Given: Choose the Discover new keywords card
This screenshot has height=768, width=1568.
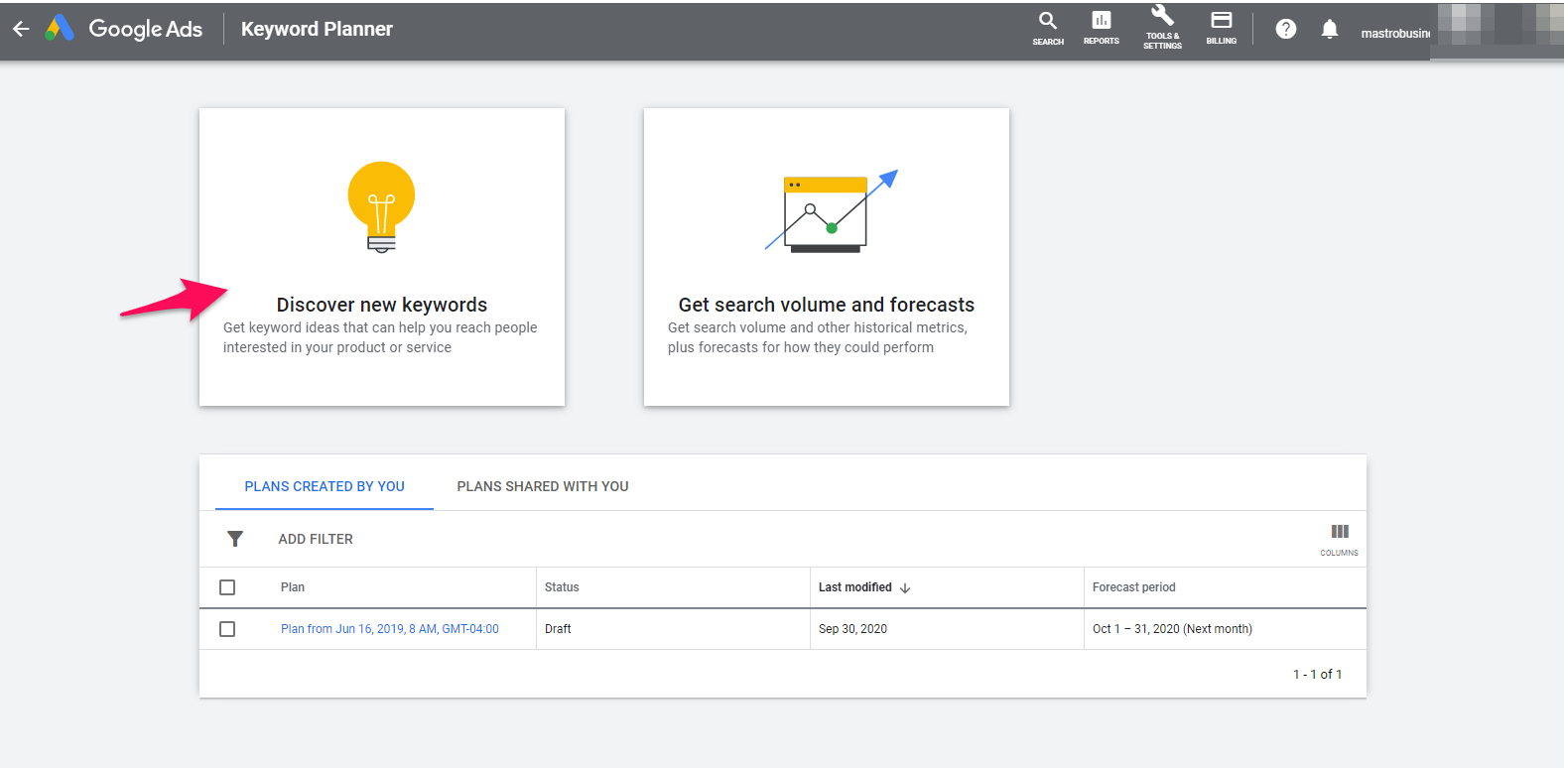Looking at the screenshot, I should pos(382,257).
